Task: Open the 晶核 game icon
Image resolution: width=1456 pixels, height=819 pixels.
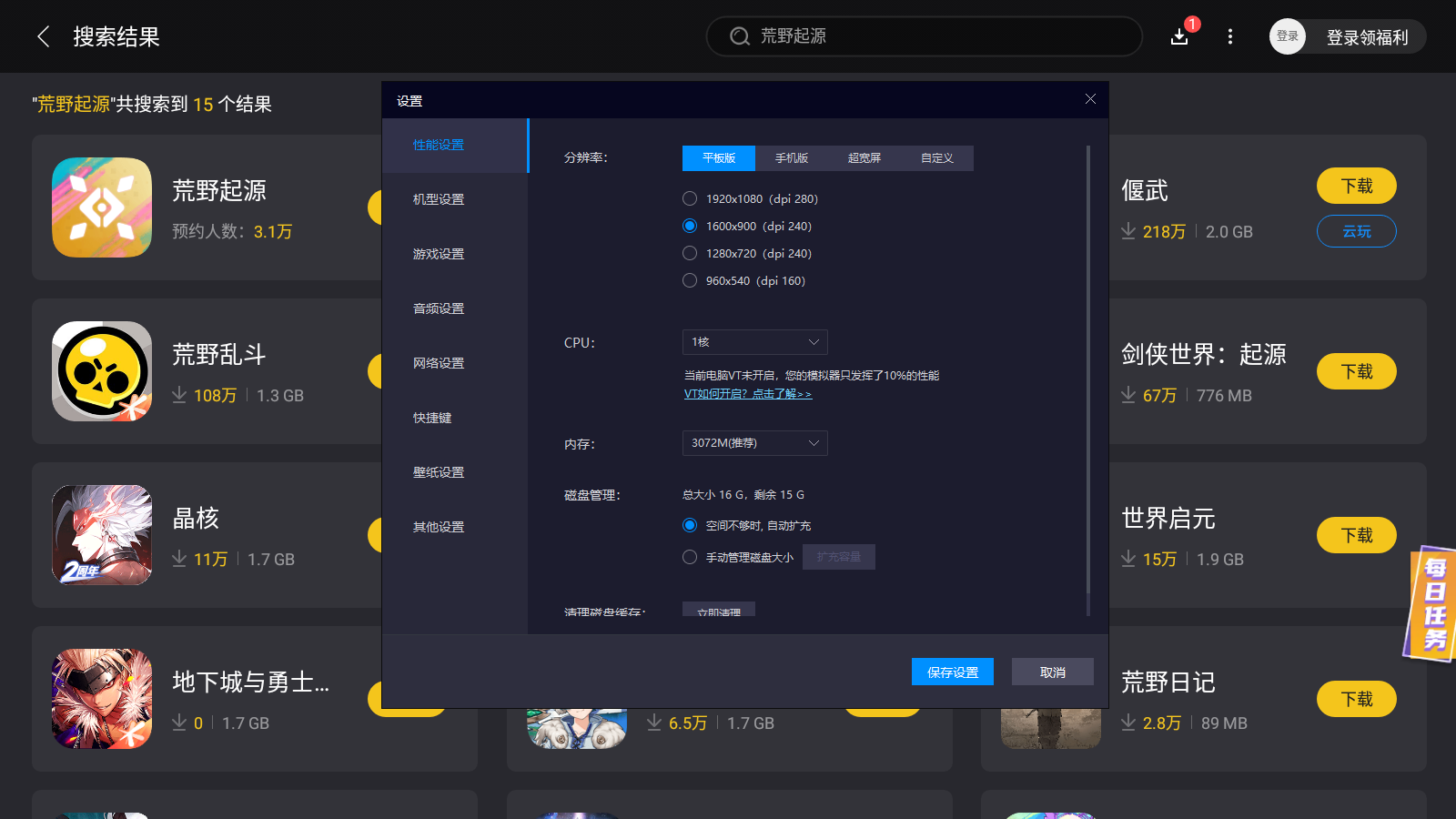Action: point(102,535)
